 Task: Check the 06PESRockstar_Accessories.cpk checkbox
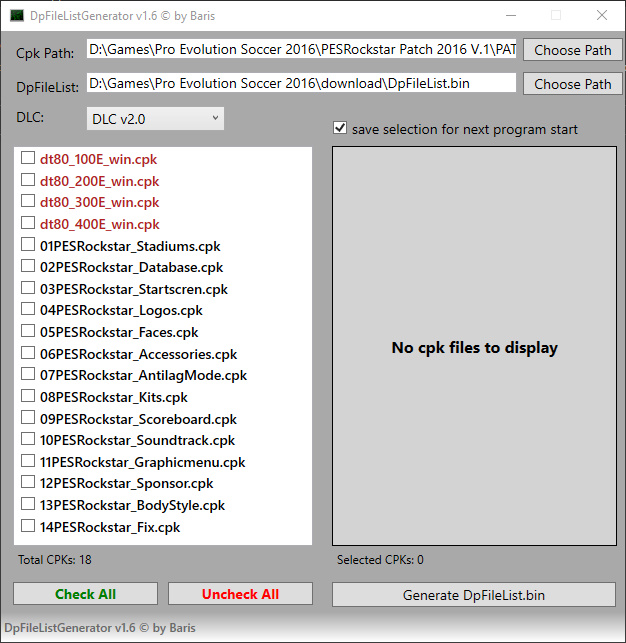pyautogui.click(x=28, y=352)
